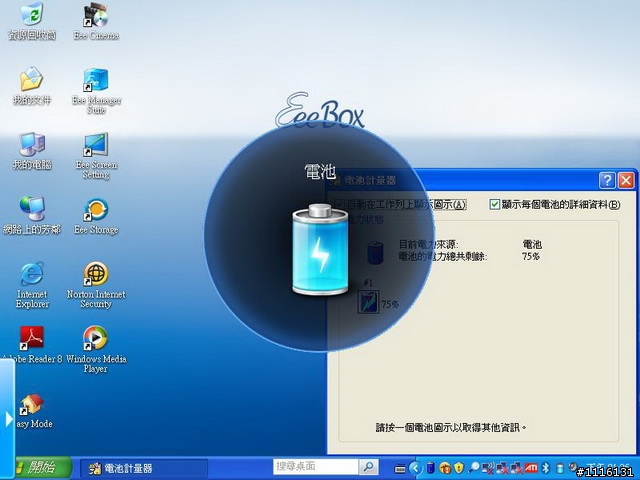Expand the left edge side panel arrow
Screen dimensions: 640x480
pyautogui.click(x=7, y=419)
